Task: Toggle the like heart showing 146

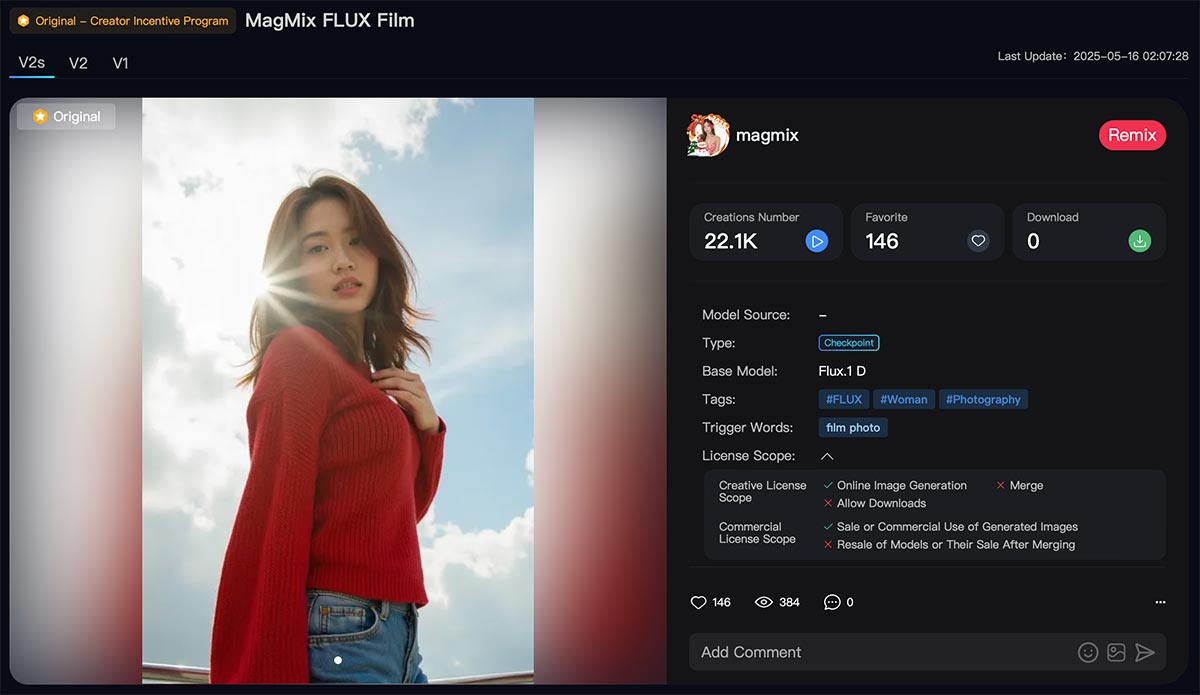Action: click(699, 602)
